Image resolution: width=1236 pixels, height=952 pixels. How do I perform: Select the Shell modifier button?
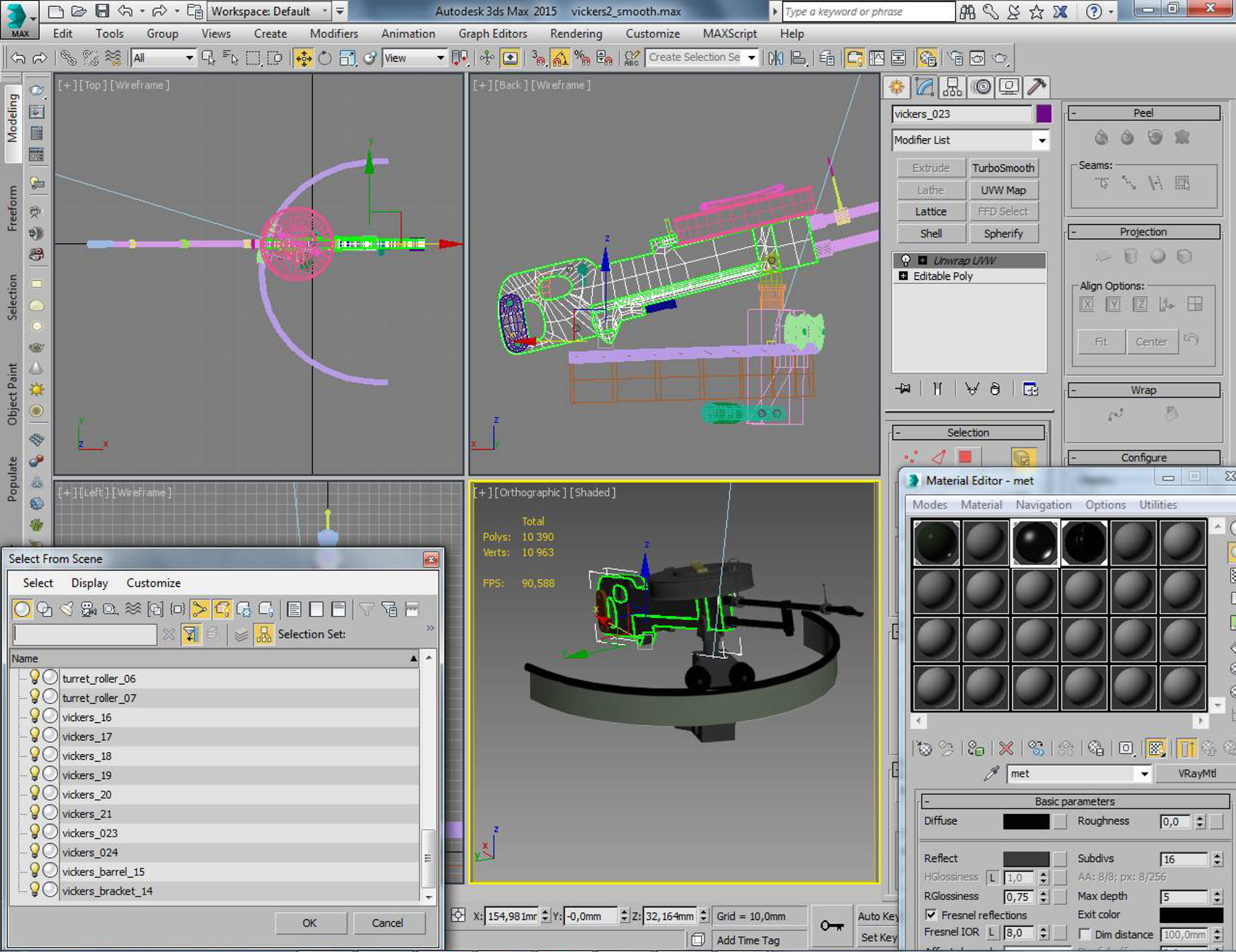[927, 234]
